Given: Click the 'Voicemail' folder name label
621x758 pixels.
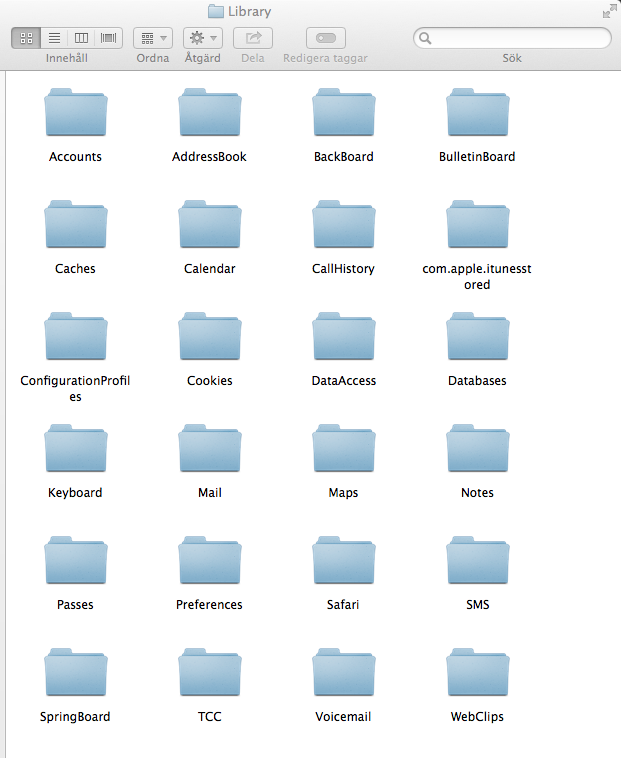Looking at the screenshot, I should [x=343, y=716].
